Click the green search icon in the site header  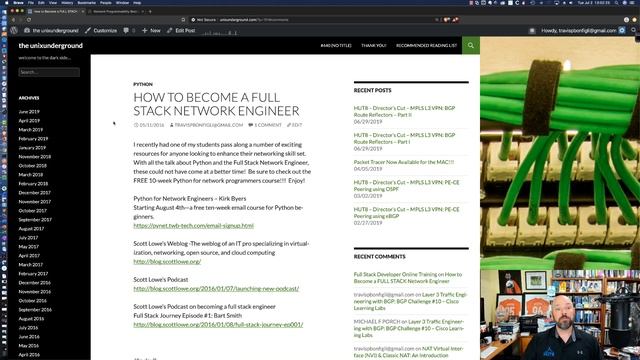click(471, 45)
